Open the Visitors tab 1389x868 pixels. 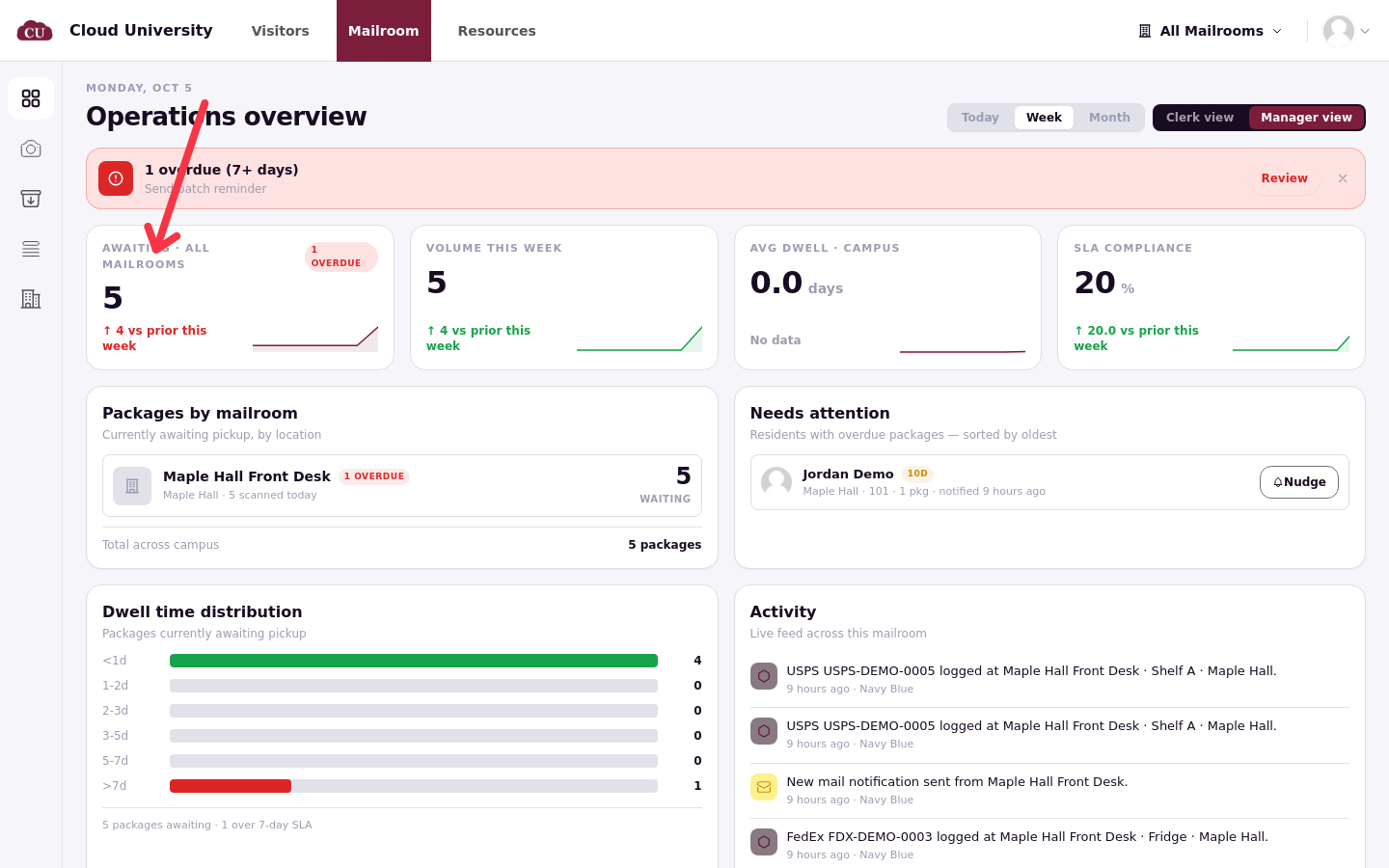[281, 31]
